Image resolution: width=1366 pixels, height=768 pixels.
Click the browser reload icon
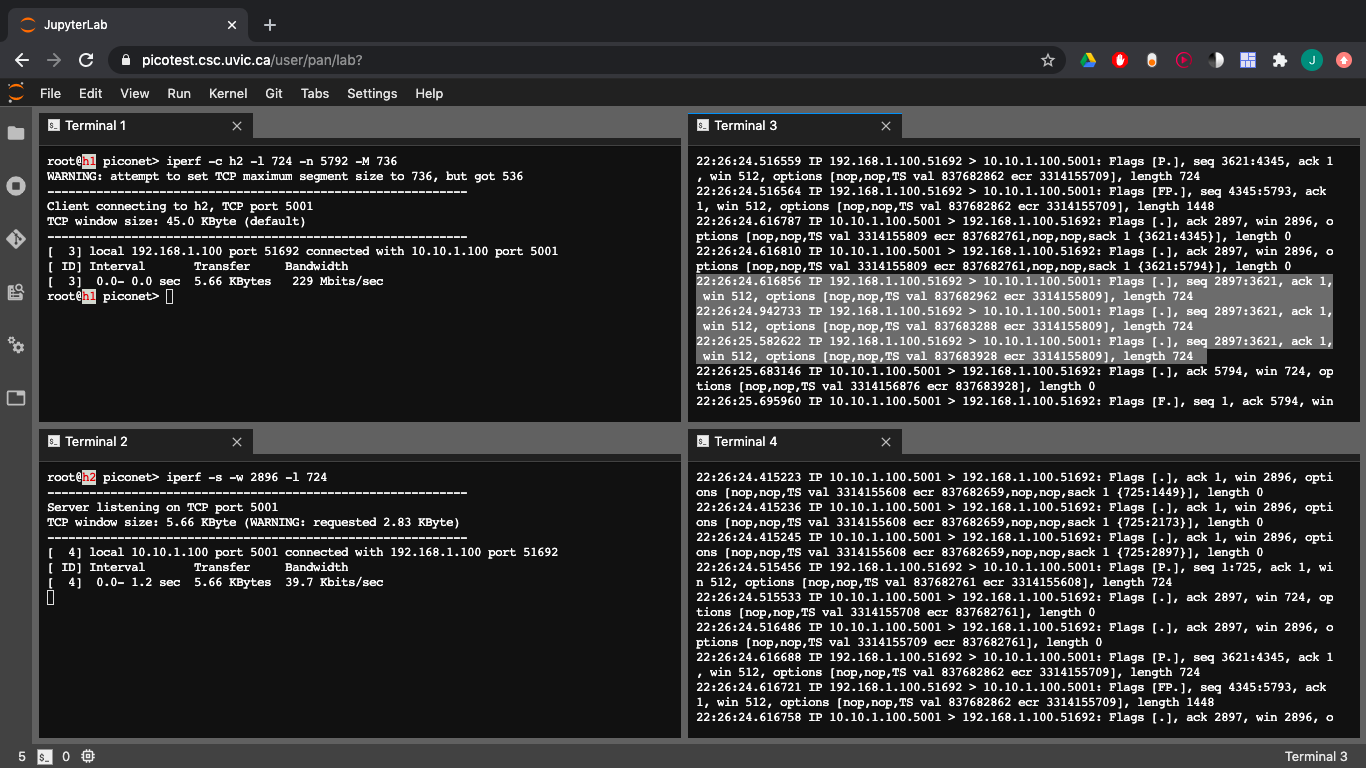pyautogui.click(x=86, y=60)
